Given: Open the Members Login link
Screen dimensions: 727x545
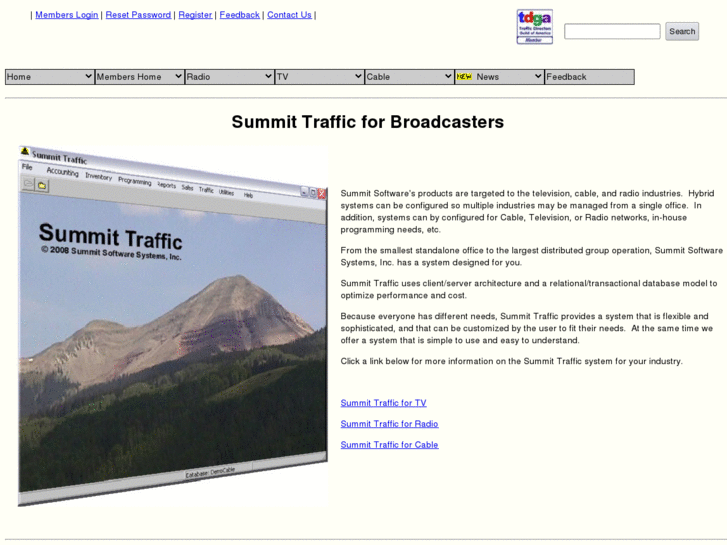Looking at the screenshot, I should click(x=67, y=15).
